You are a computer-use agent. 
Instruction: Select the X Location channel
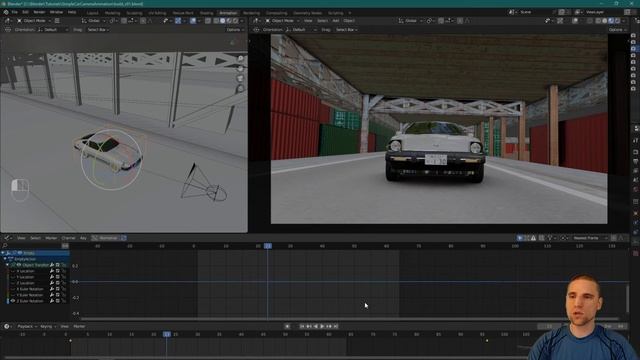(26, 271)
